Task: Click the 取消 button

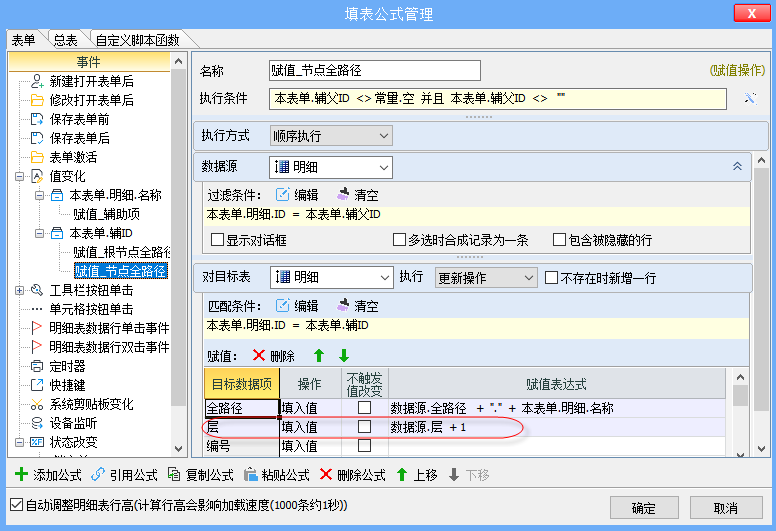Action: pos(726,508)
